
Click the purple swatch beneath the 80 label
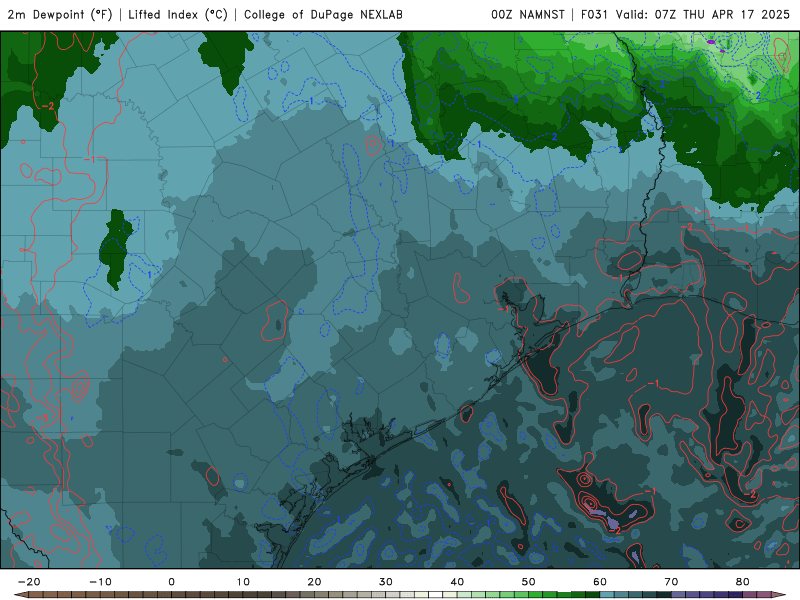[x=750, y=595]
